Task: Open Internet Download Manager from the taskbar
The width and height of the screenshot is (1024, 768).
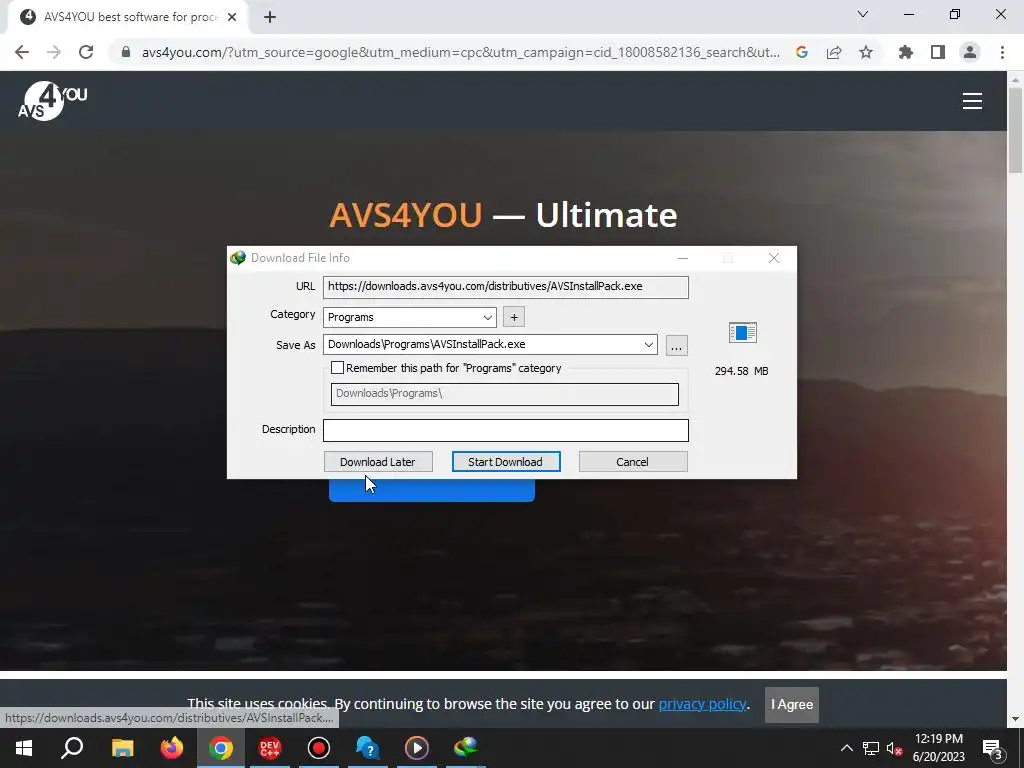Action: [x=466, y=748]
